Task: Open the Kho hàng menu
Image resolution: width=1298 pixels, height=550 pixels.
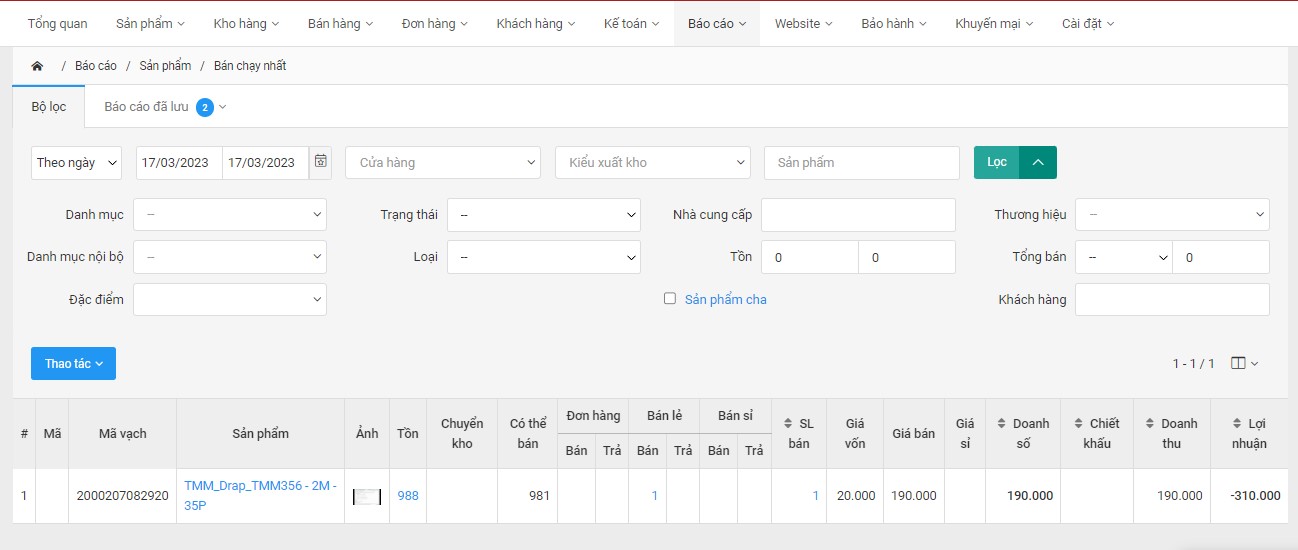Action: (x=246, y=23)
